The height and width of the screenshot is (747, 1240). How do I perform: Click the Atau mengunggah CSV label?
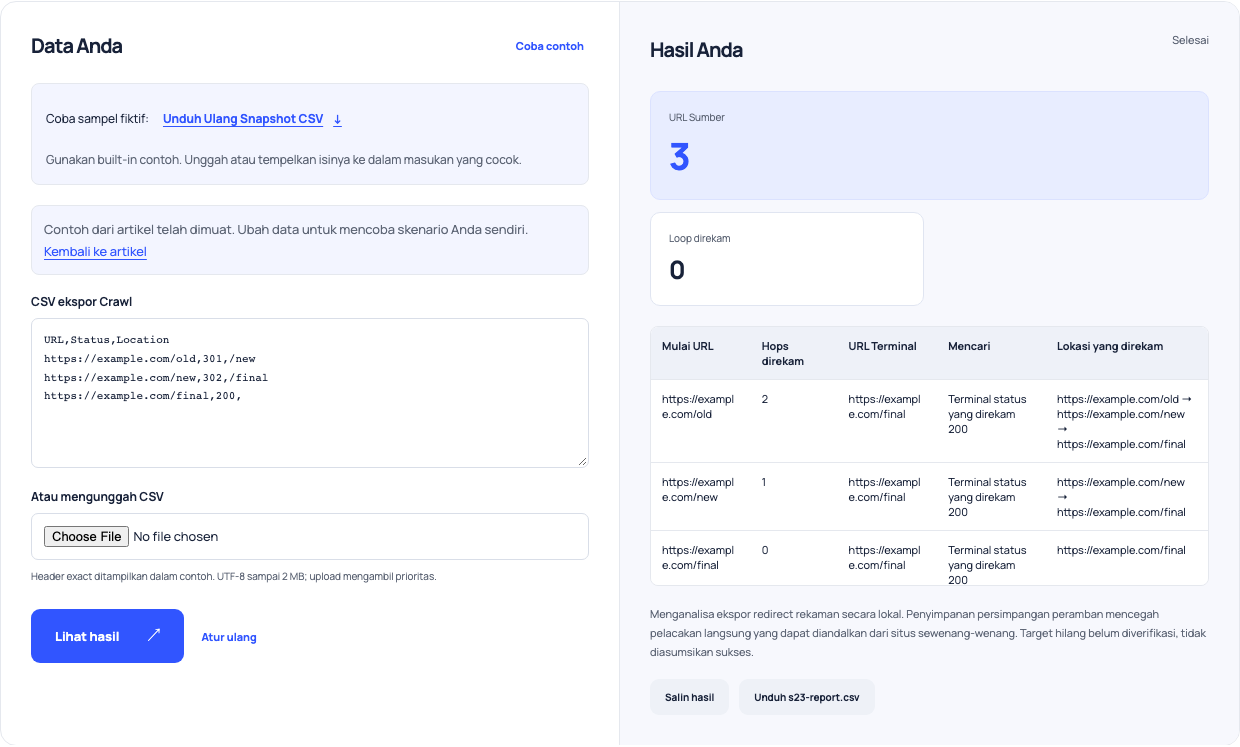(x=97, y=497)
